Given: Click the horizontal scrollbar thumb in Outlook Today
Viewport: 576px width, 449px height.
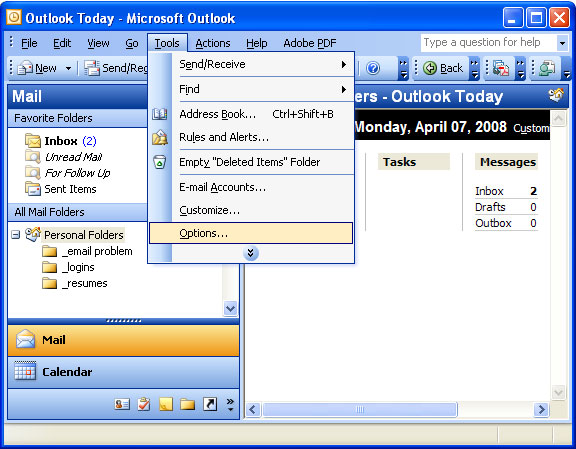Looking at the screenshot, I should 360,409.
